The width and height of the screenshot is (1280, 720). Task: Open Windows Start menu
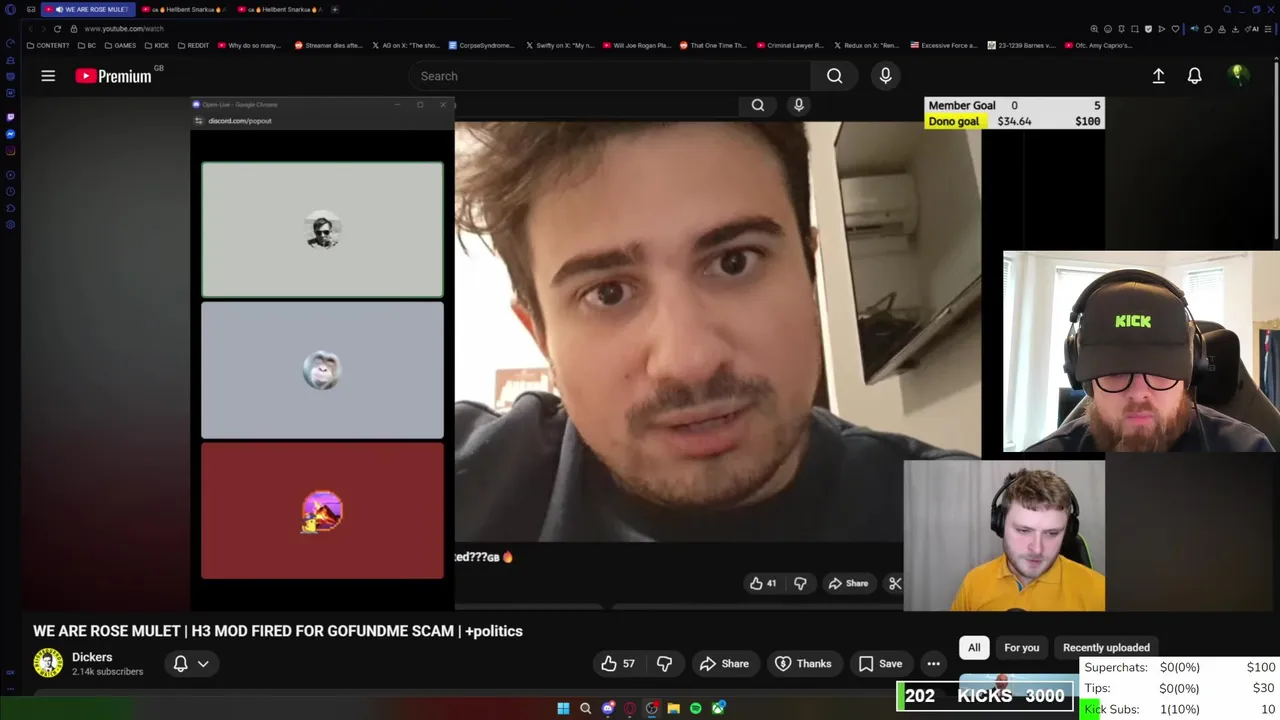563,708
